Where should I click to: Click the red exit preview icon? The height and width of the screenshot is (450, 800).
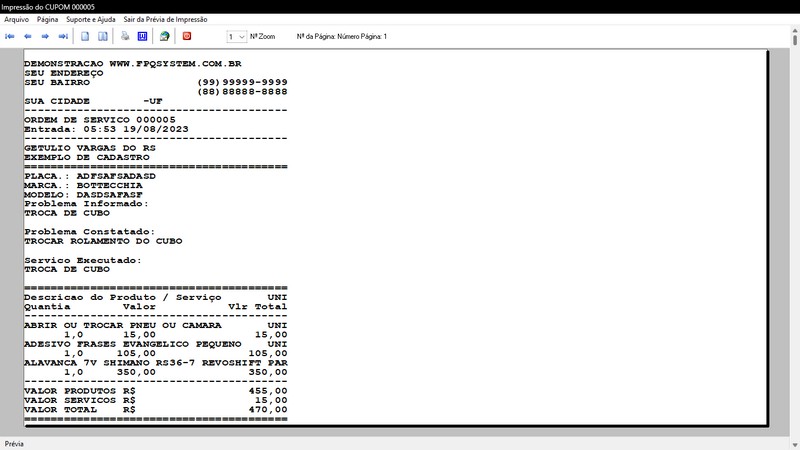click(x=187, y=36)
